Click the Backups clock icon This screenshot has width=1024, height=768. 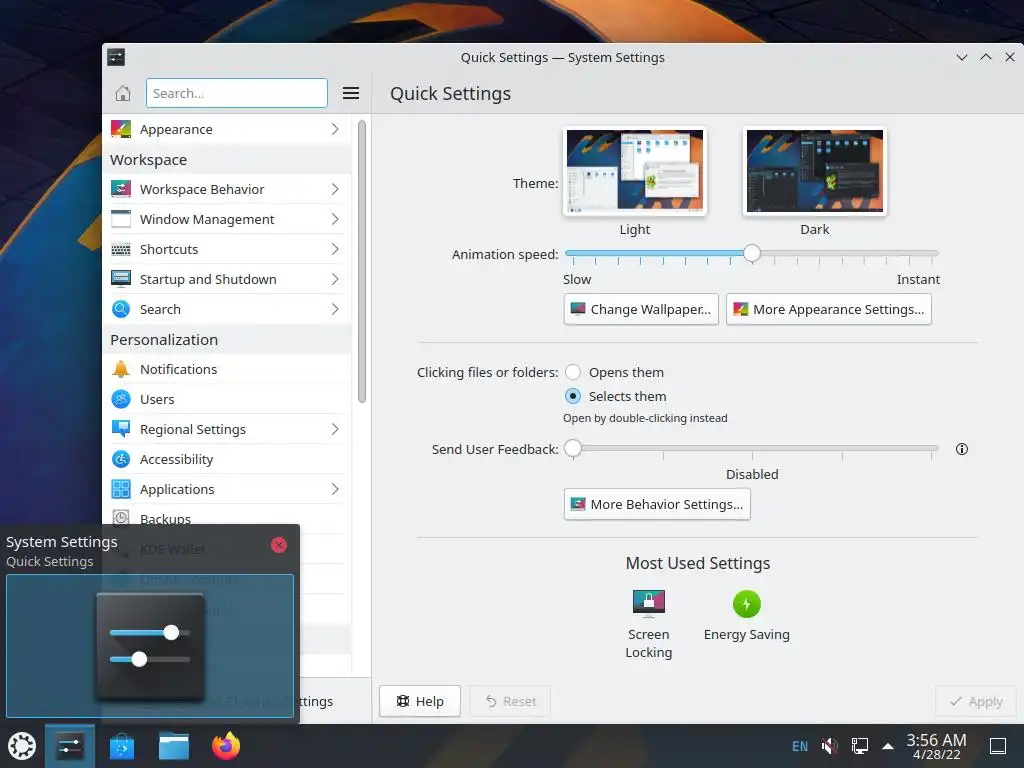(x=121, y=518)
